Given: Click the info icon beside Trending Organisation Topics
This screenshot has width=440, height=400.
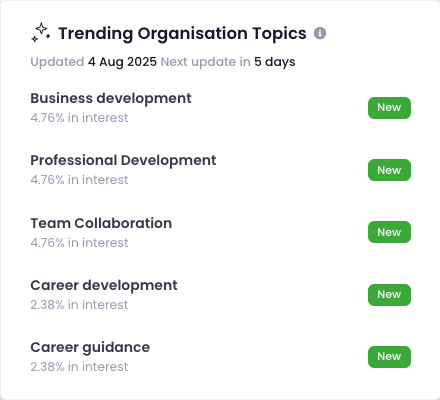Looking at the screenshot, I should pyautogui.click(x=320, y=33).
